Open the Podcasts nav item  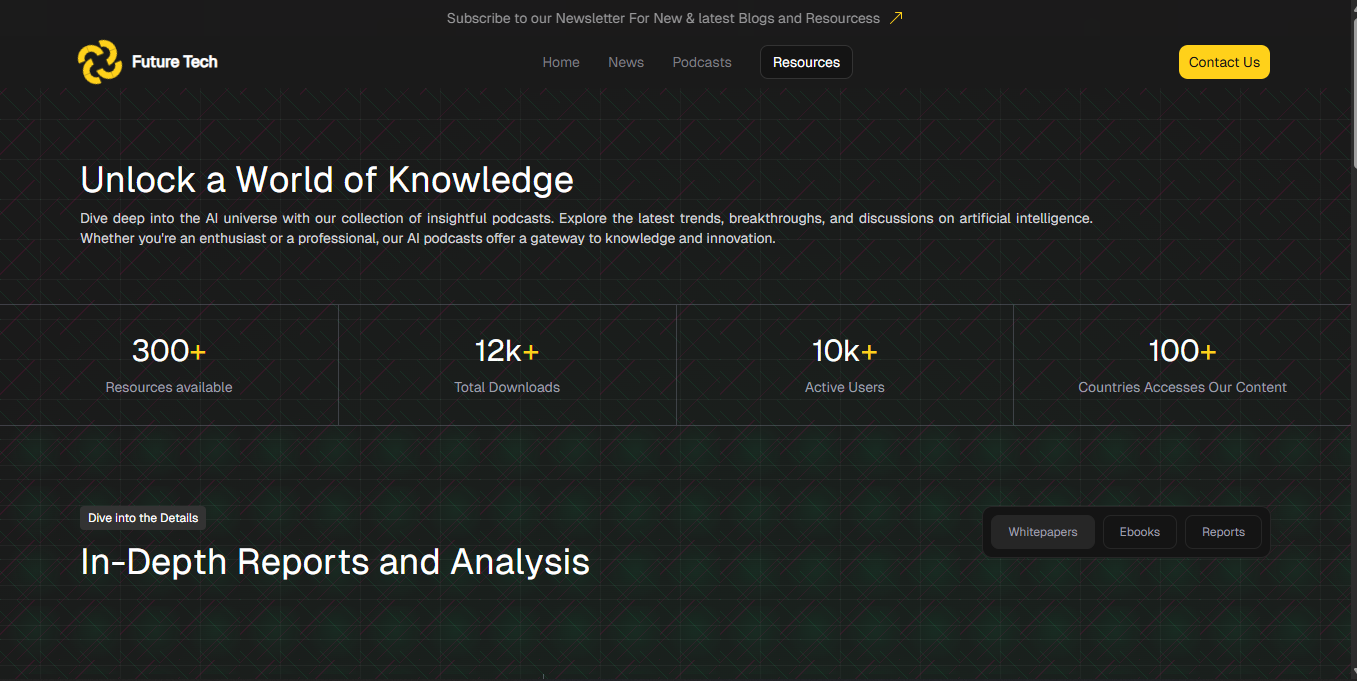[x=702, y=62]
